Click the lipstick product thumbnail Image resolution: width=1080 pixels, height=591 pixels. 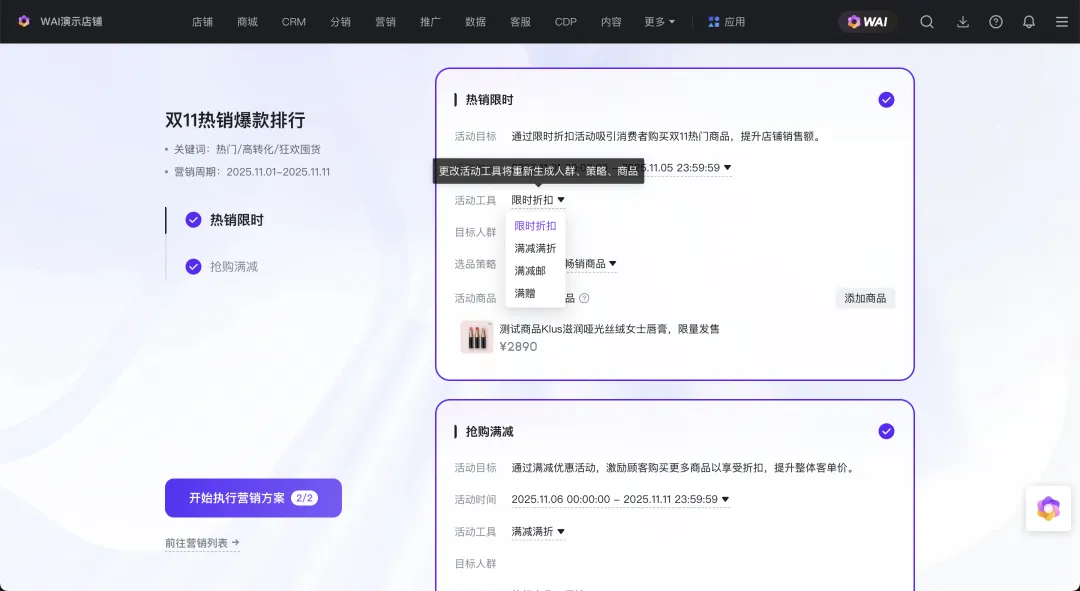[477, 337]
